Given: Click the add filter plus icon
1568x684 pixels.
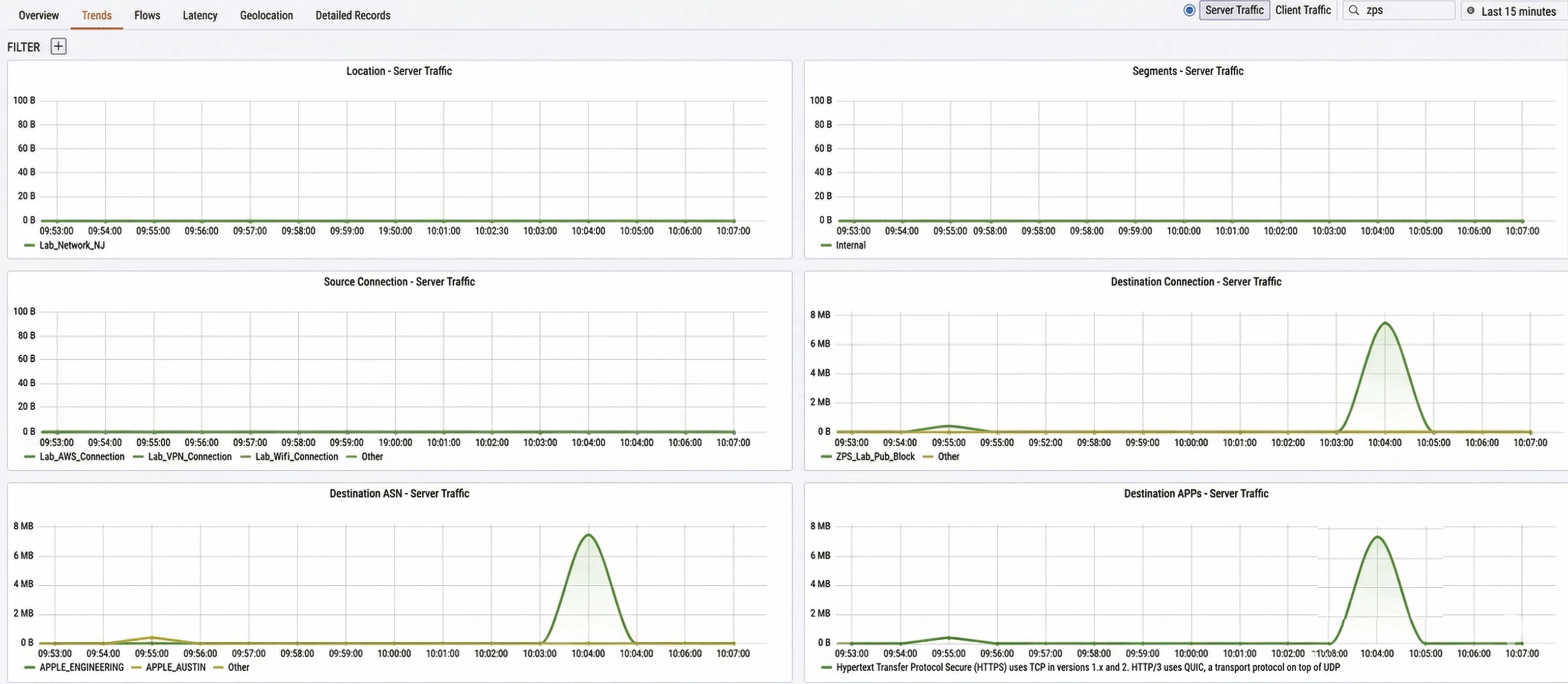Looking at the screenshot, I should pos(59,46).
